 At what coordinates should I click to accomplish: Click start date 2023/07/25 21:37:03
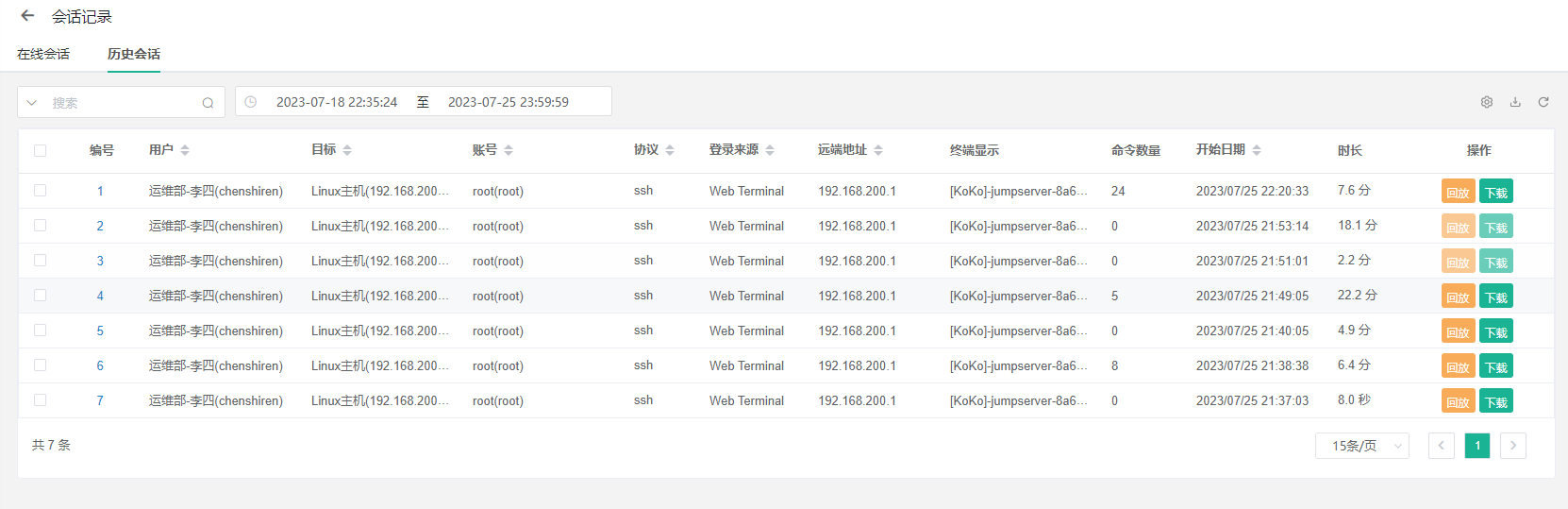coord(1252,400)
